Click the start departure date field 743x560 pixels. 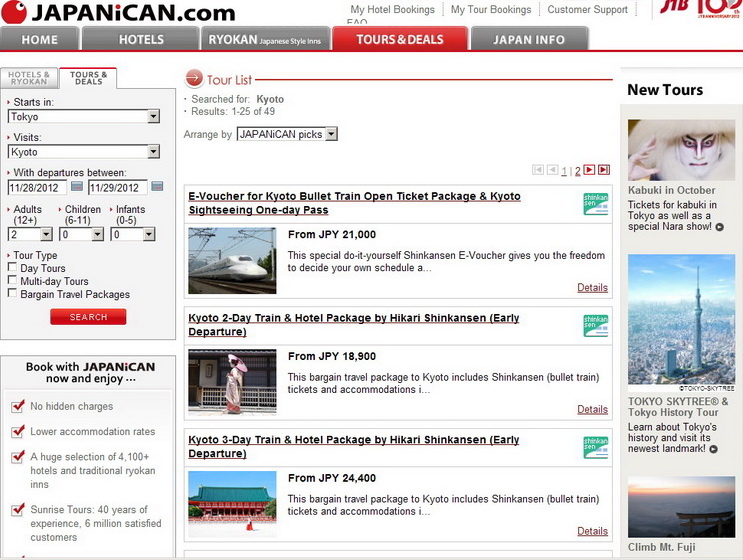(37, 188)
